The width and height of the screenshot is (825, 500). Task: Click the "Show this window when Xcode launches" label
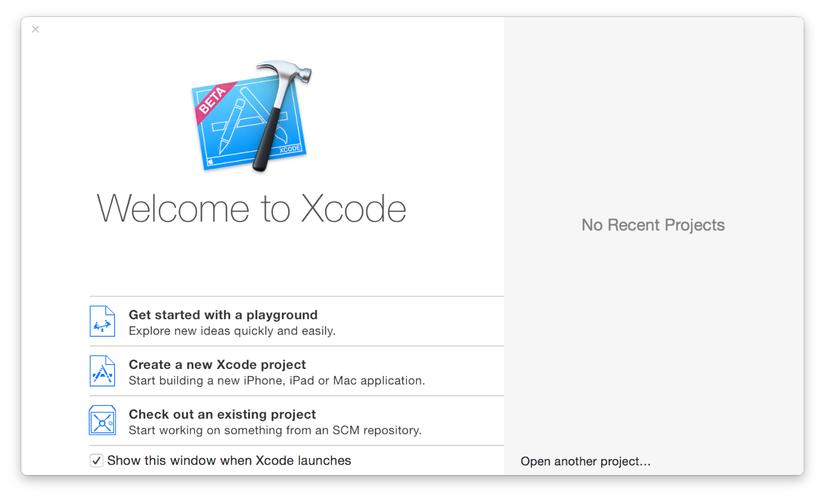[229, 461]
